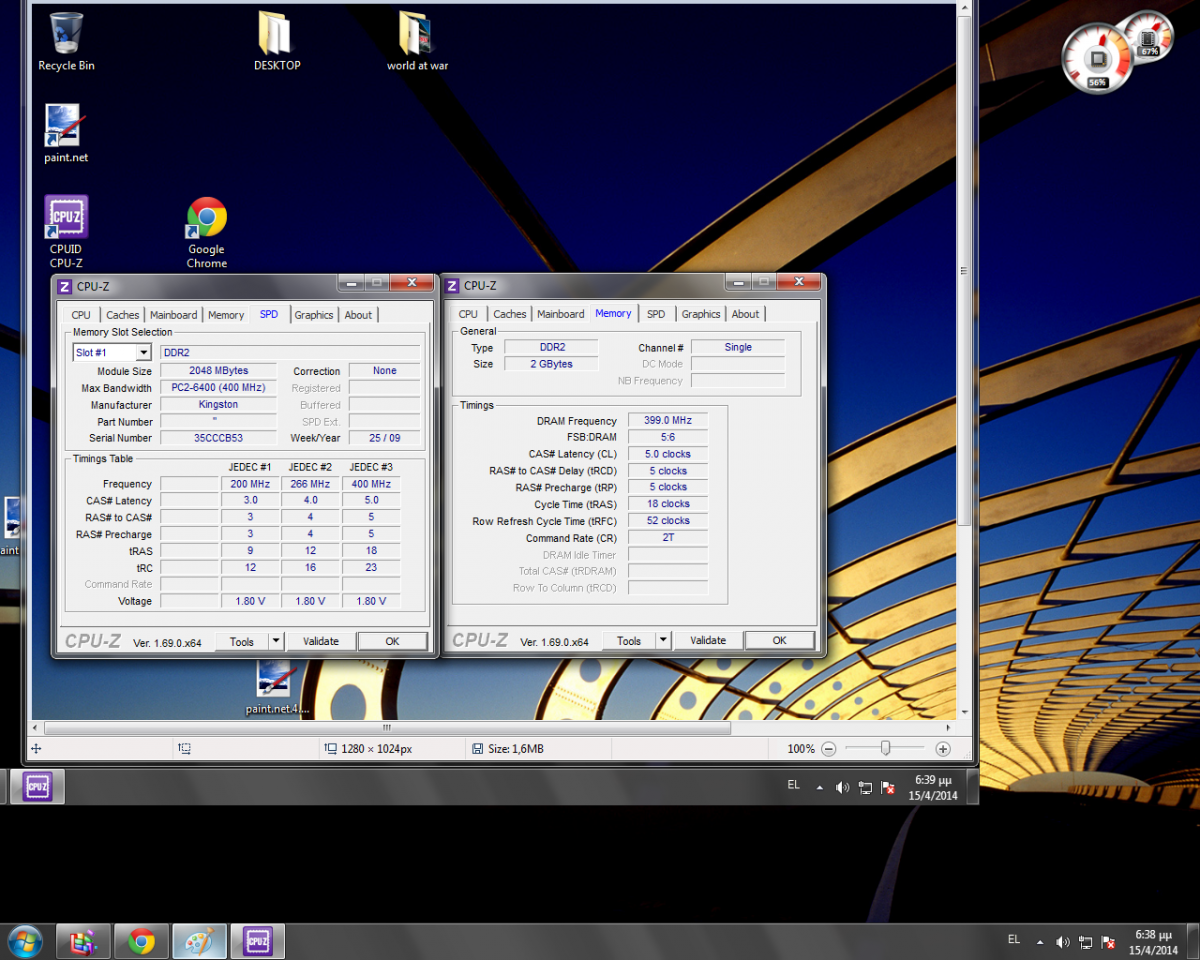Open the world at war folder

pyautogui.click(x=417, y=42)
